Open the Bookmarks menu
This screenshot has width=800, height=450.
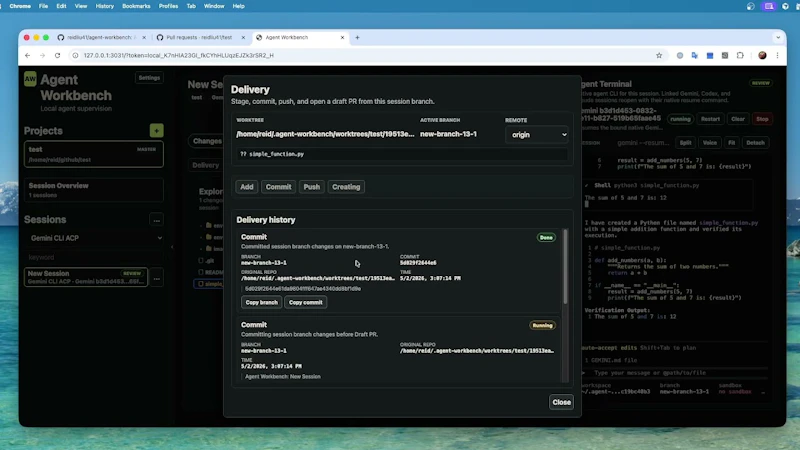[136, 6]
